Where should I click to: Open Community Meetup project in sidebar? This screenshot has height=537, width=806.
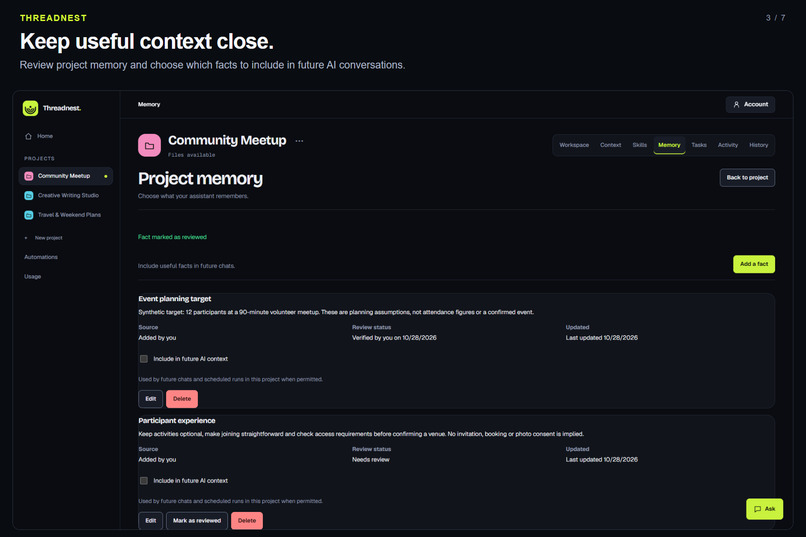coord(66,176)
